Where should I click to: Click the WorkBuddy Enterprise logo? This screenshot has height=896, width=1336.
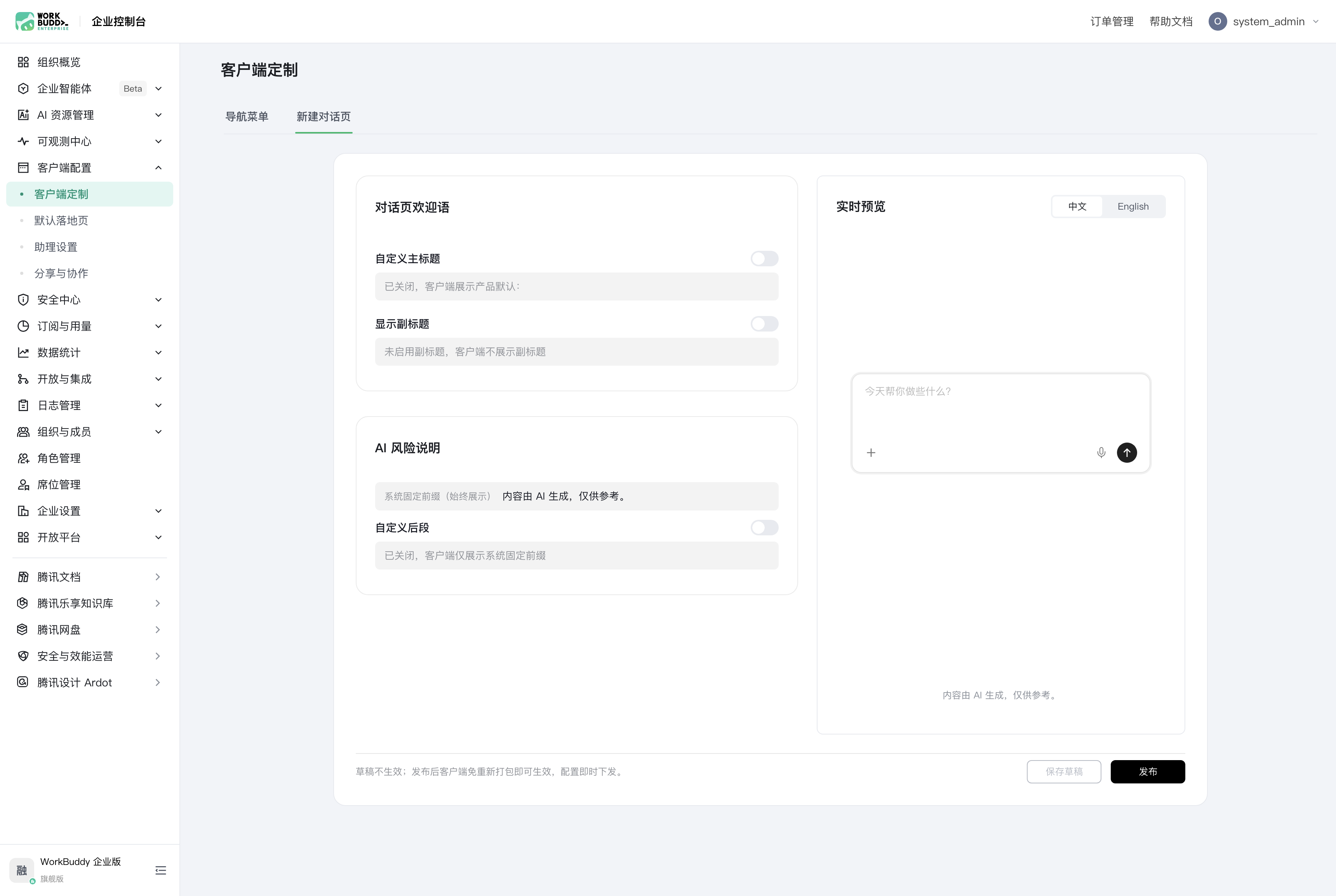point(42,21)
